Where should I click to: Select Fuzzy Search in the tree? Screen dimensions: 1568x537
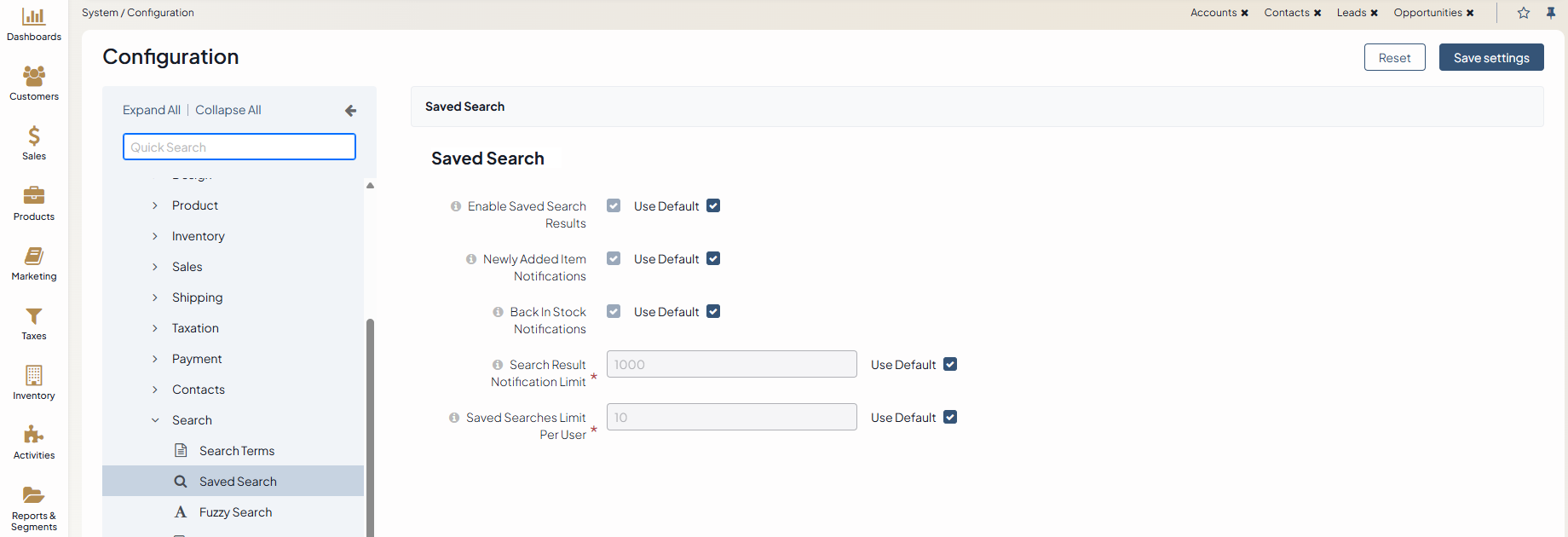pos(235,512)
